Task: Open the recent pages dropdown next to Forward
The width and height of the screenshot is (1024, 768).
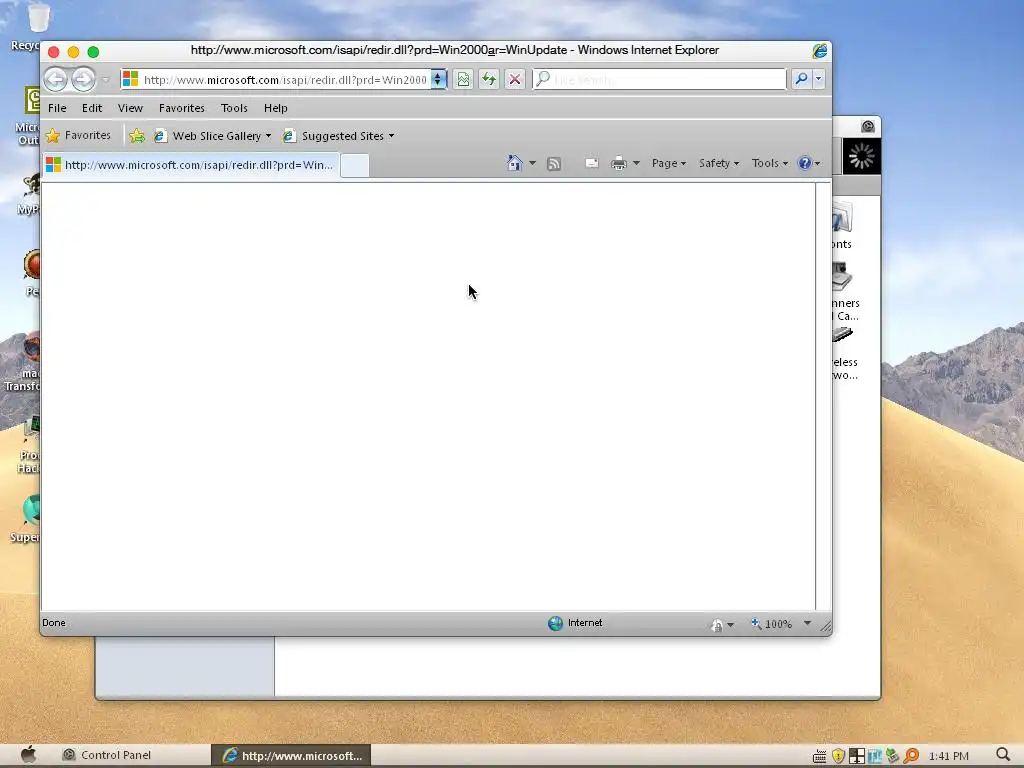Action: 105,80
